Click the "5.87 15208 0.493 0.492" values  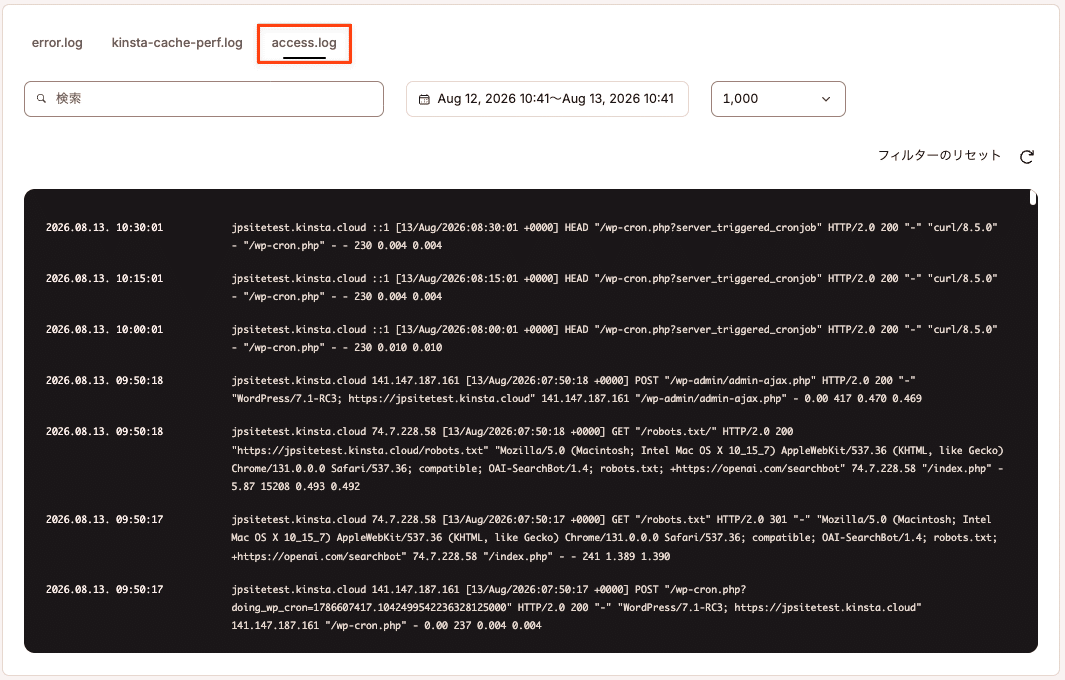(x=295, y=486)
